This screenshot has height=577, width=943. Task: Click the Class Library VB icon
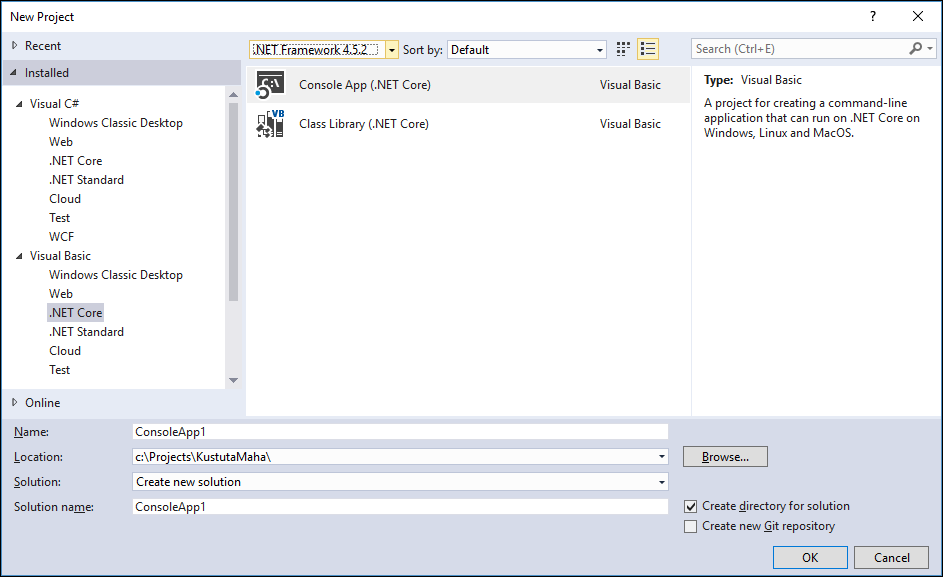(x=270, y=124)
